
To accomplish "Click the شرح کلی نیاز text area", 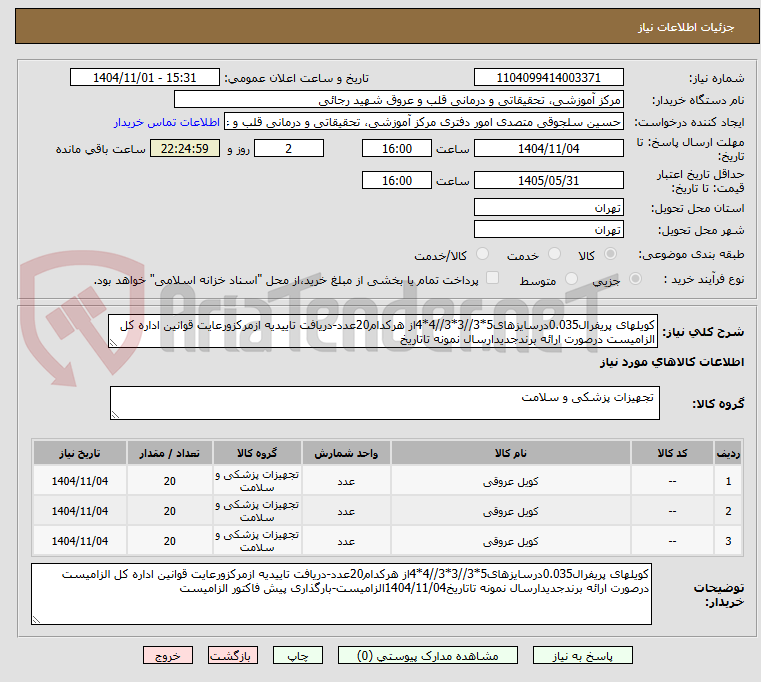I will pyautogui.click(x=383, y=331).
